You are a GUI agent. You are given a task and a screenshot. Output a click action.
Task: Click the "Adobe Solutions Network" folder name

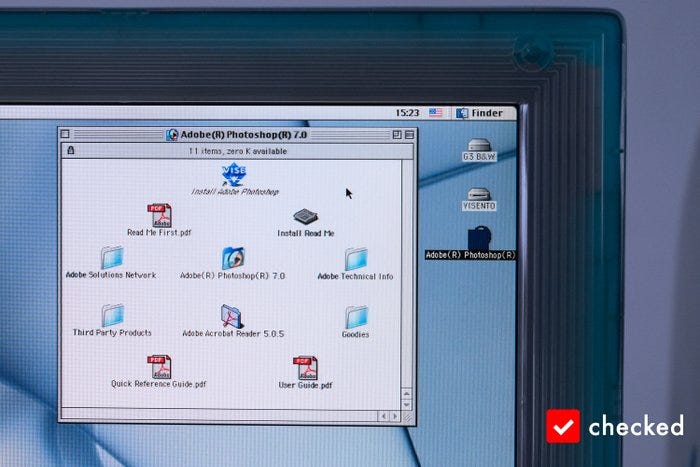[111, 275]
